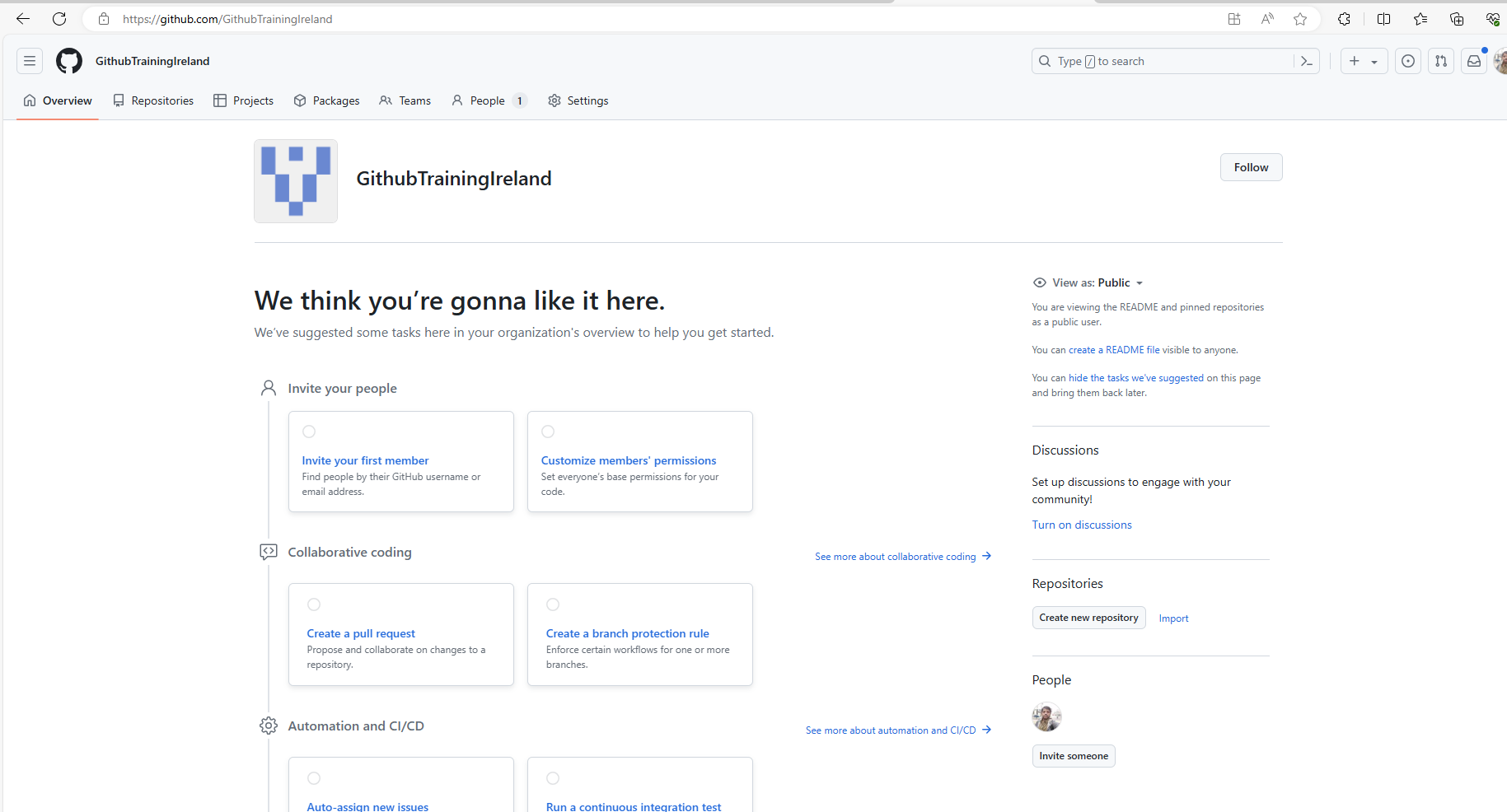Screen dimensions: 1507x812
Task: Open the browser apps grid icon
Action: (x=1234, y=19)
